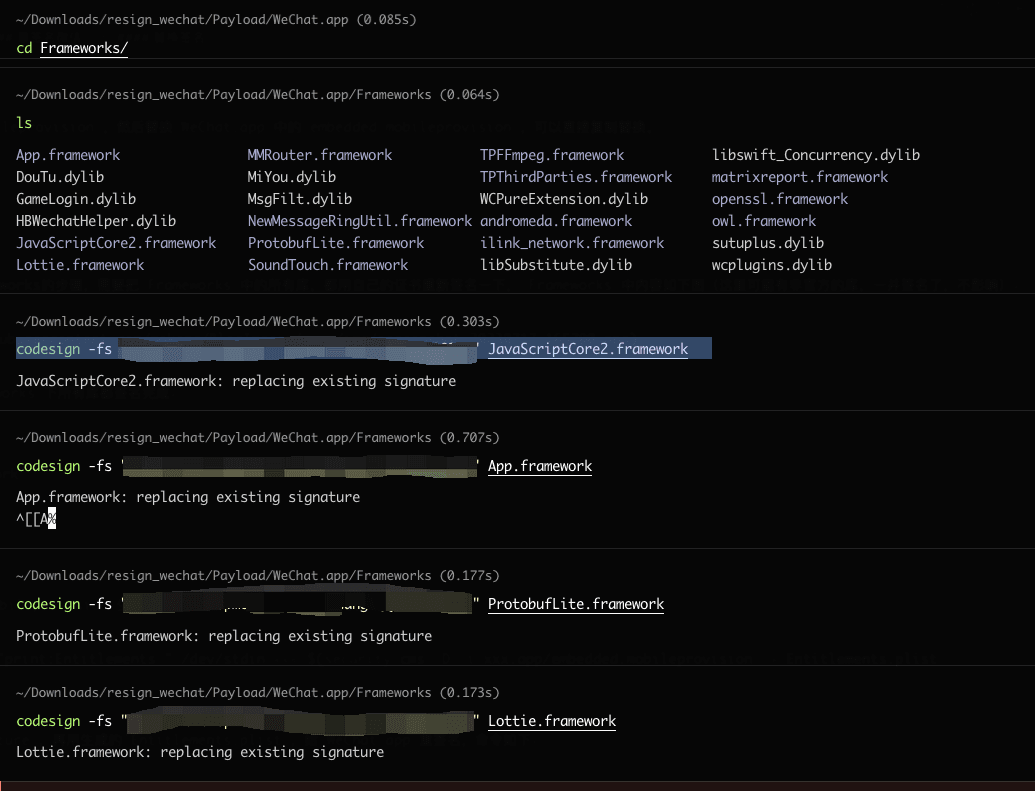Click NewMessageRingUtil.framework entry
1035x791 pixels.
pyautogui.click(x=360, y=221)
